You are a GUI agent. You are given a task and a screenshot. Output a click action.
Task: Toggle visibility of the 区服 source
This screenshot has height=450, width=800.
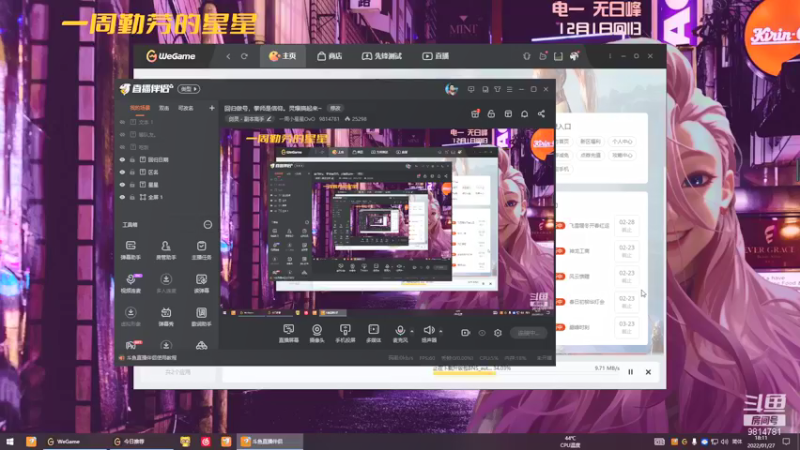click(x=122, y=172)
